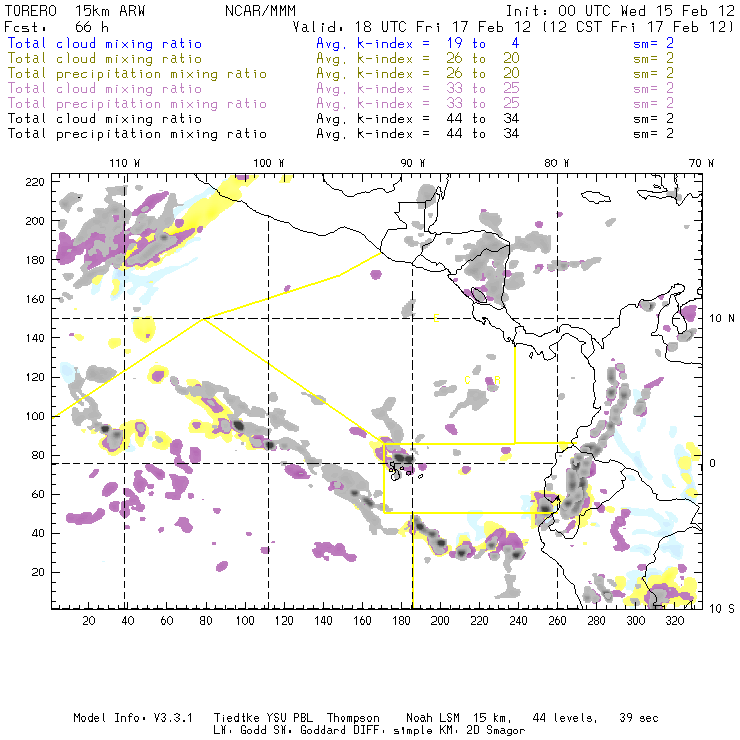The height and width of the screenshot is (740, 740).
Task: Click the 'NCAR/MMM' header label
Action: click(x=261, y=11)
